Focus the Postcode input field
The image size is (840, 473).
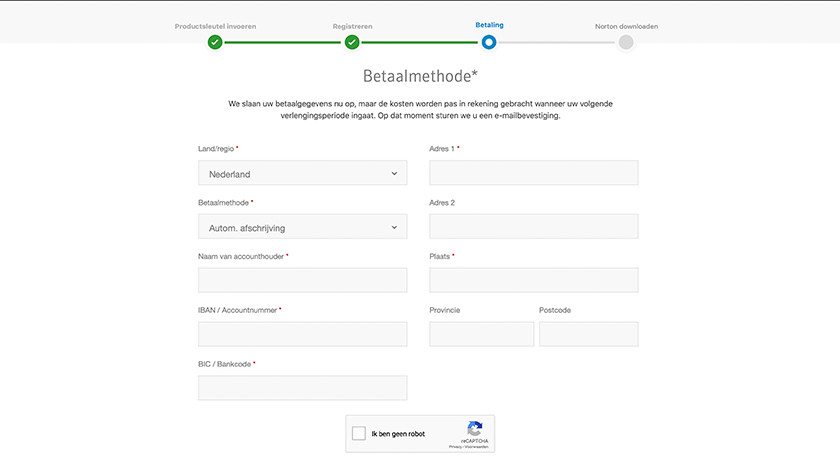[x=588, y=334]
